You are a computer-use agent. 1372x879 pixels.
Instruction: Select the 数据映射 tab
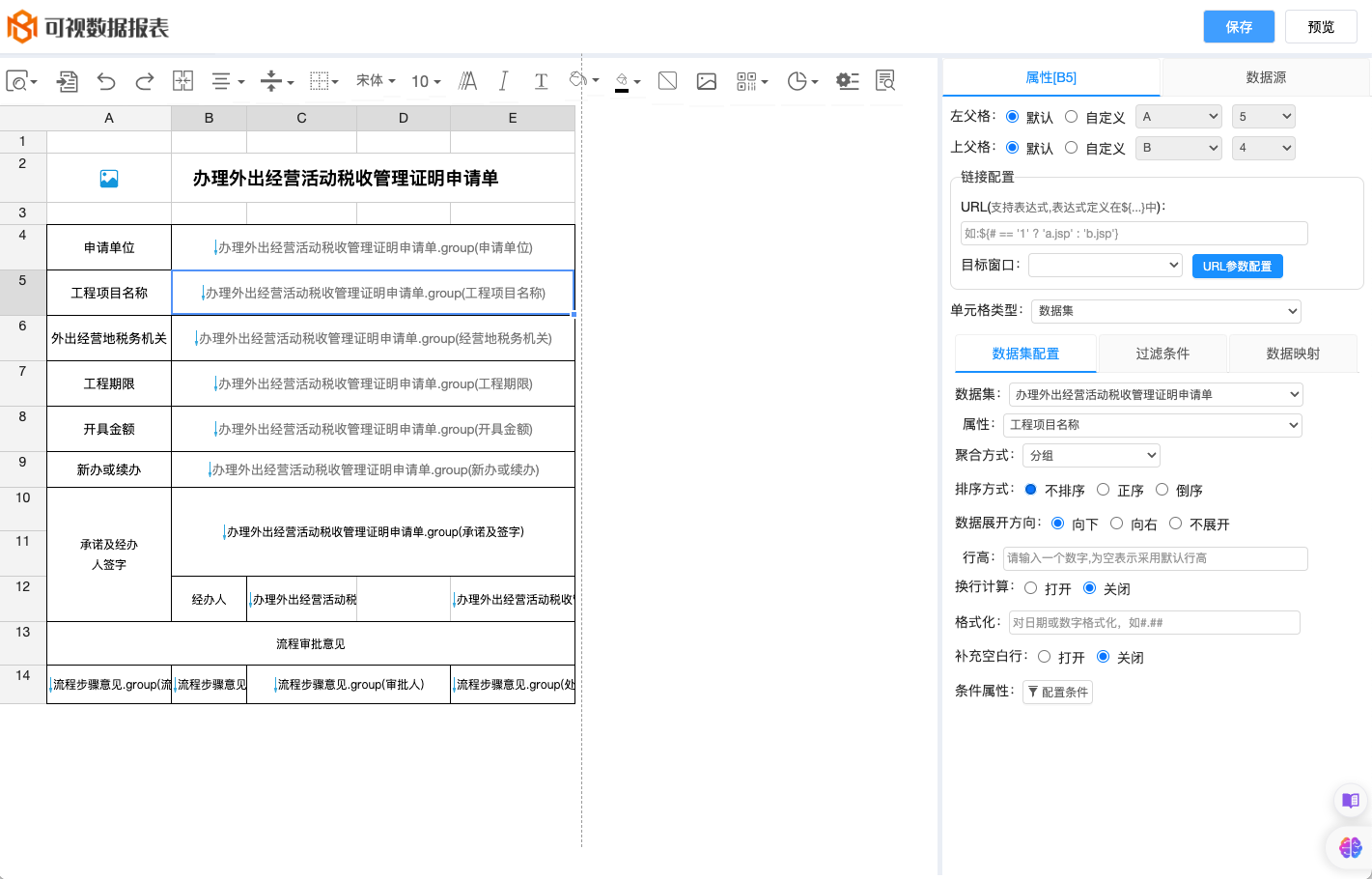coord(1293,354)
